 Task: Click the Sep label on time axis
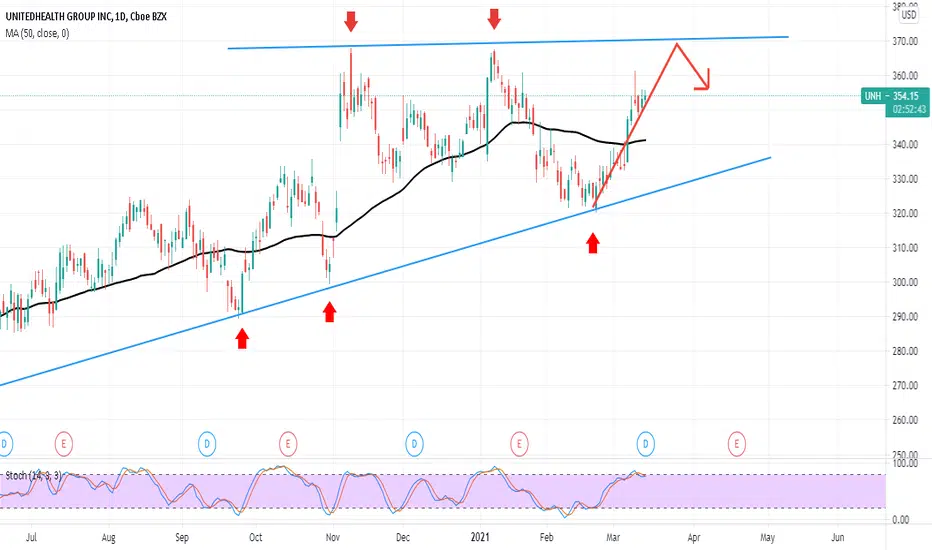pyautogui.click(x=182, y=538)
